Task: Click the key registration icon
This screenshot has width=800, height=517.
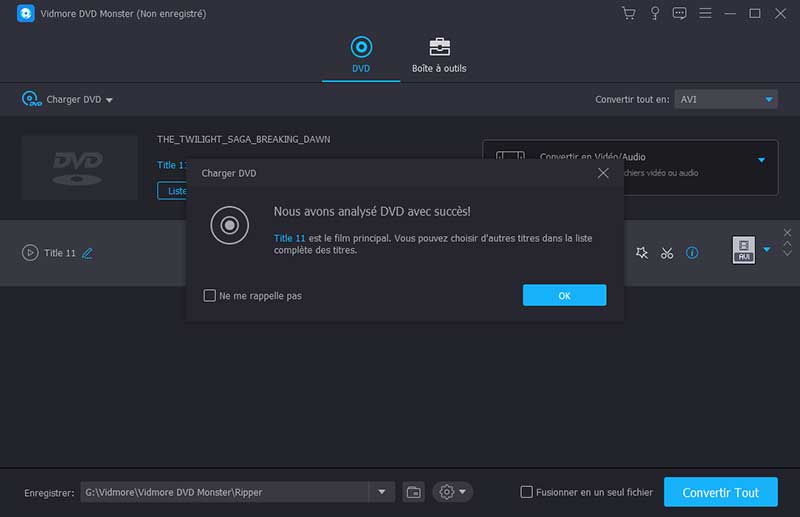Action: point(655,13)
